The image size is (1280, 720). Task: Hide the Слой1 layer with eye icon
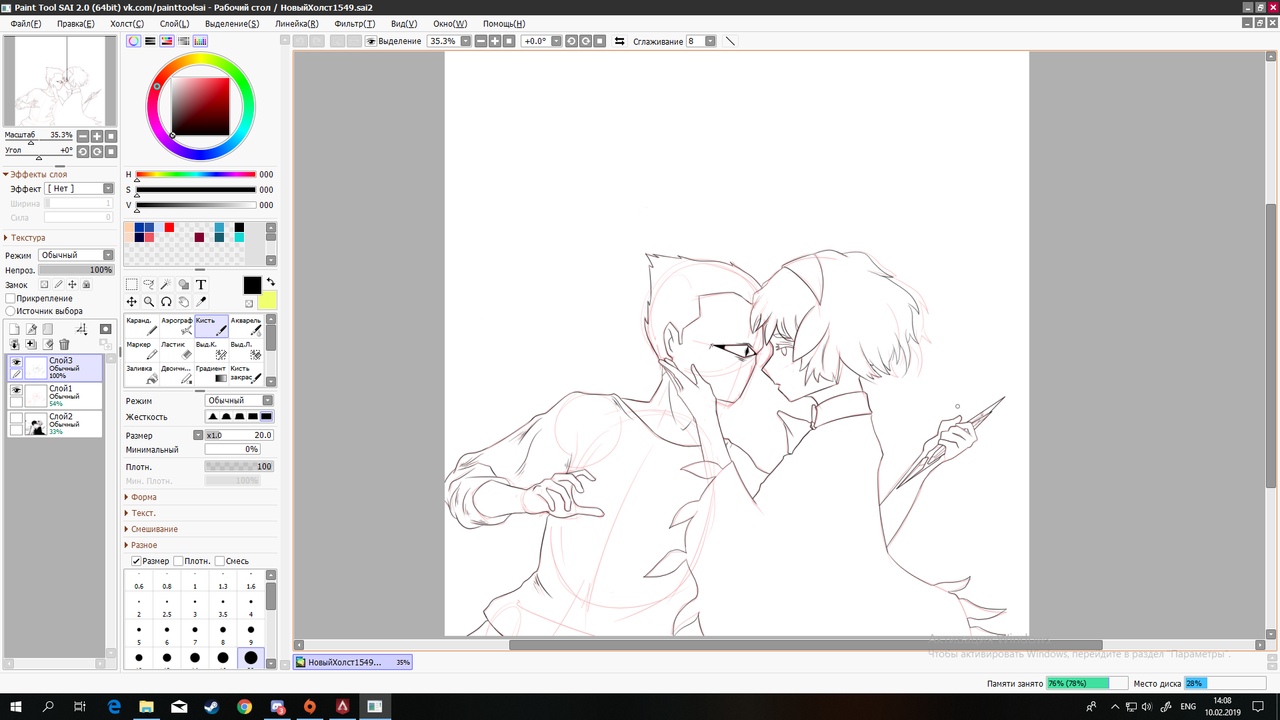tap(16, 390)
